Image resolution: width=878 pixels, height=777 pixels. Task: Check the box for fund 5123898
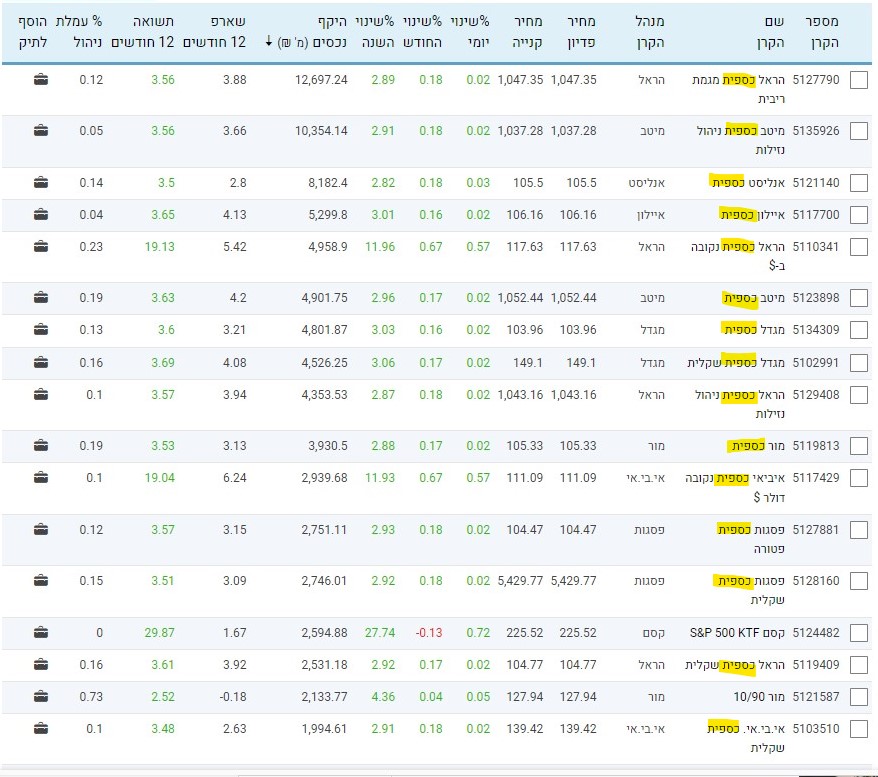[x=858, y=298]
